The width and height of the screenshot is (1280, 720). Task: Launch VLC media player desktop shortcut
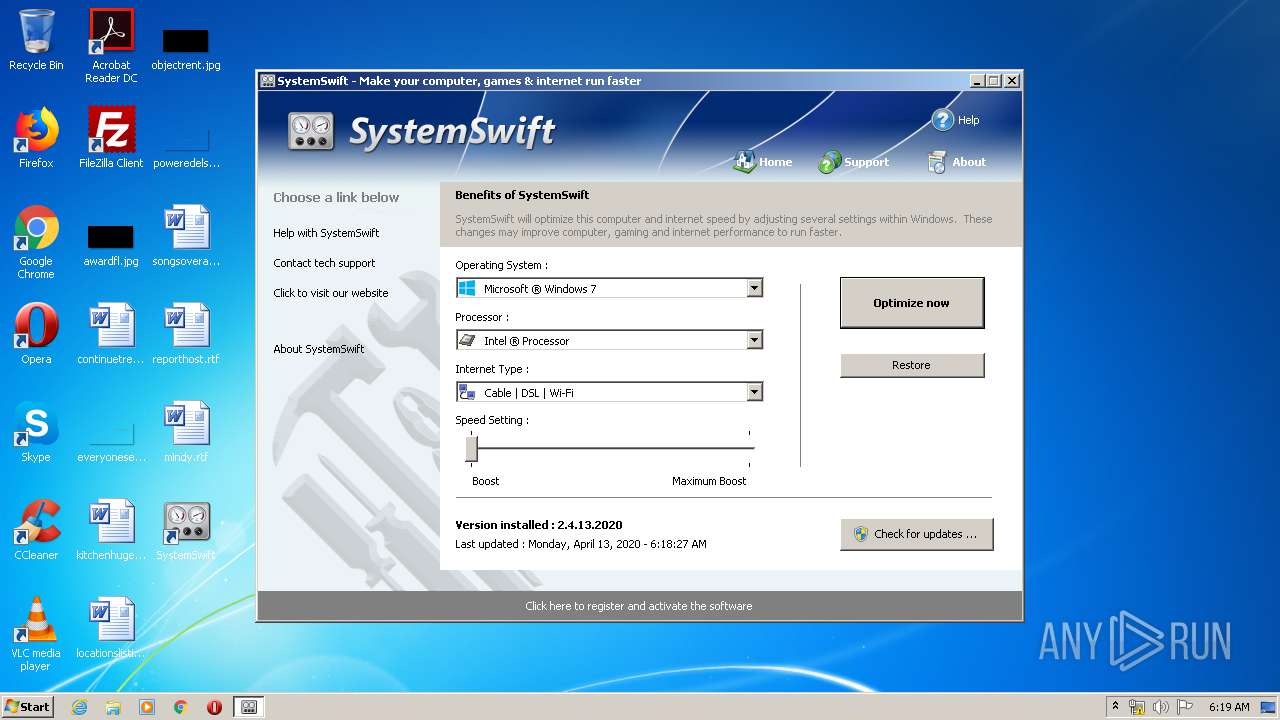coord(36,634)
